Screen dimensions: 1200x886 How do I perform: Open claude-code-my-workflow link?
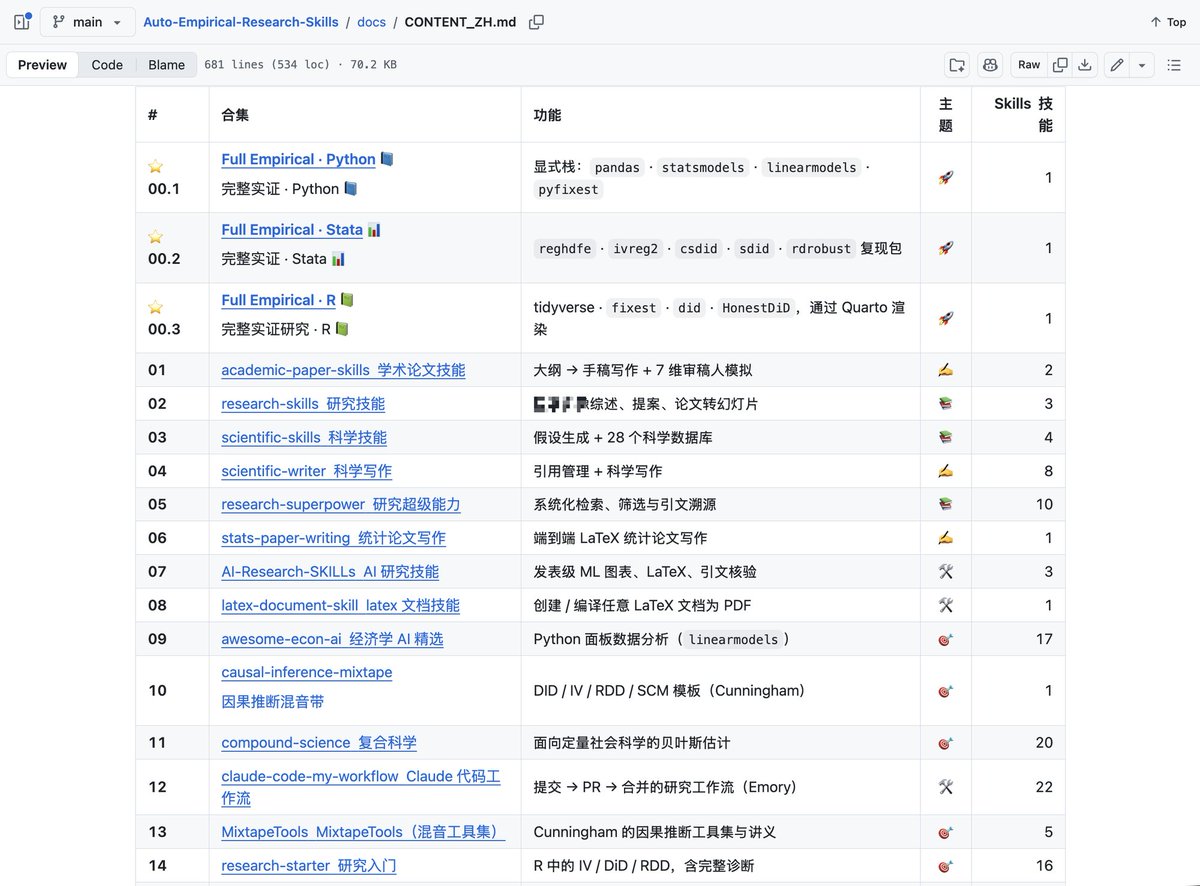(361, 787)
